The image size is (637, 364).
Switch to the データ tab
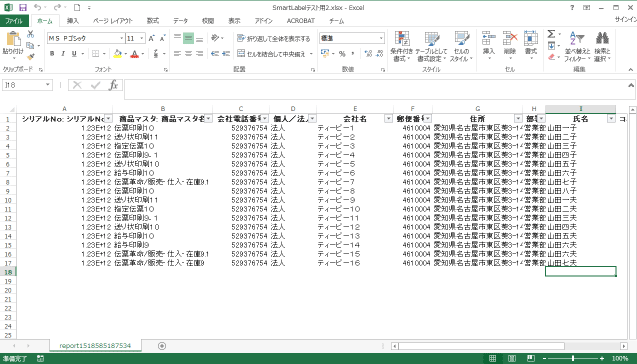click(180, 21)
